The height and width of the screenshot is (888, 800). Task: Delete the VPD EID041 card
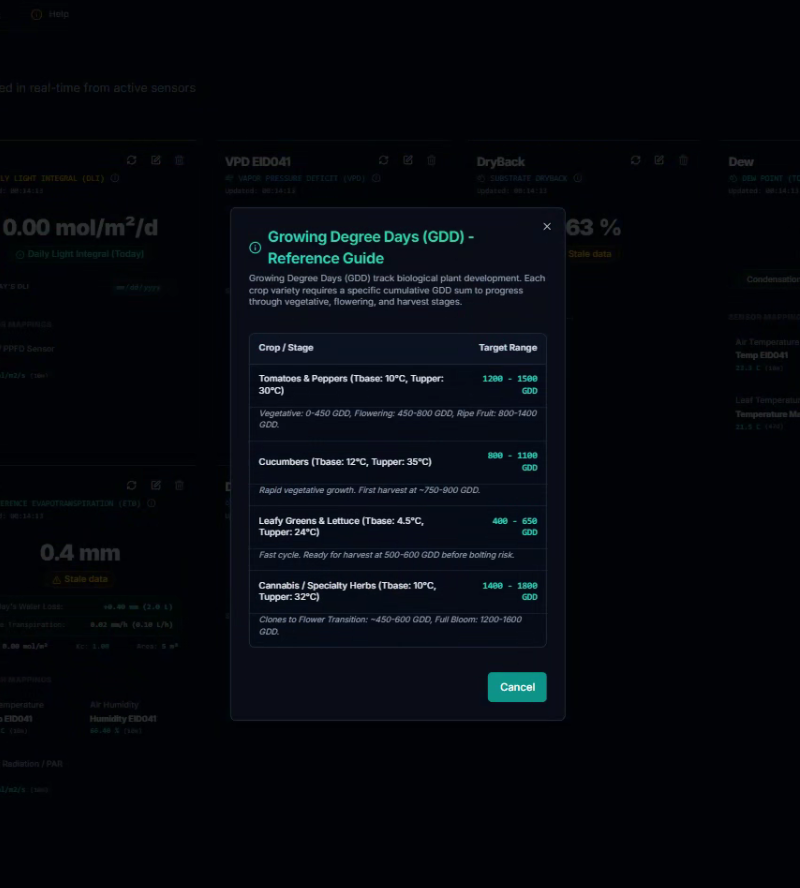click(431, 160)
